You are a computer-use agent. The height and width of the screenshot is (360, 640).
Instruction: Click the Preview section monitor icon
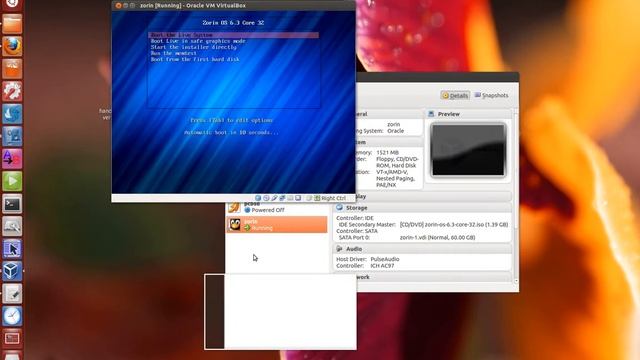pos(431,114)
